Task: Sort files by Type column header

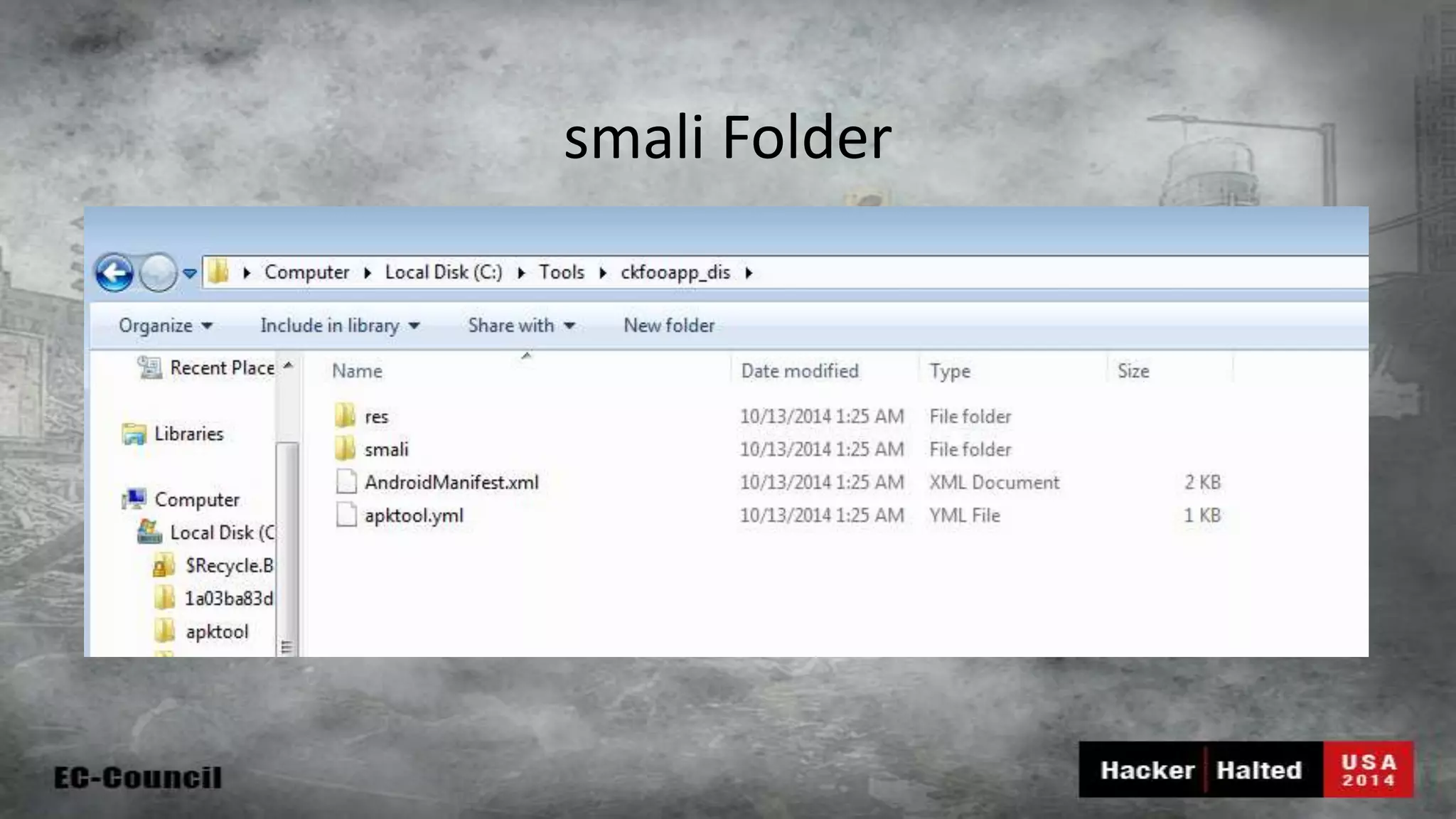Action: (950, 371)
